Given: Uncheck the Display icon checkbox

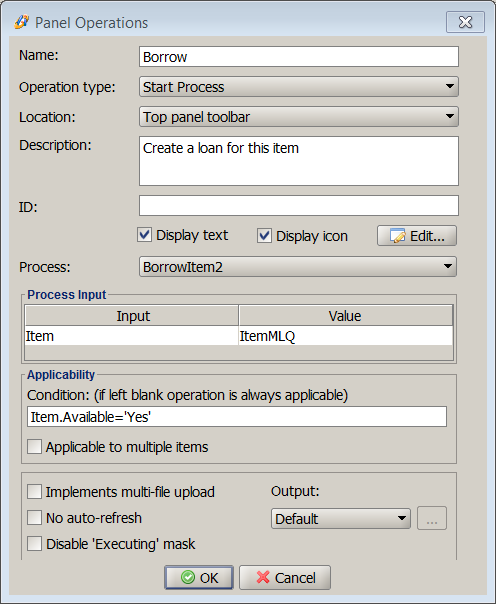Looking at the screenshot, I should 264,236.
